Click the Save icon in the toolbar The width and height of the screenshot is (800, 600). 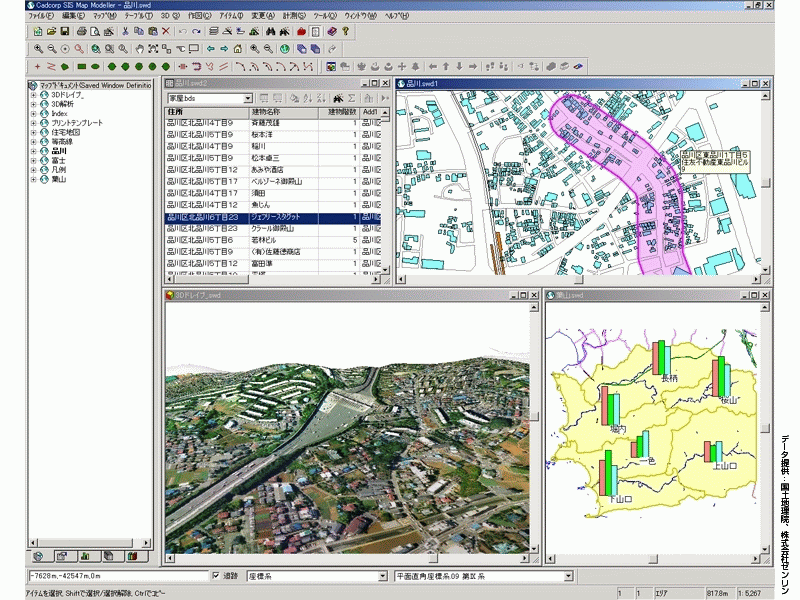click(x=67, y=31)
